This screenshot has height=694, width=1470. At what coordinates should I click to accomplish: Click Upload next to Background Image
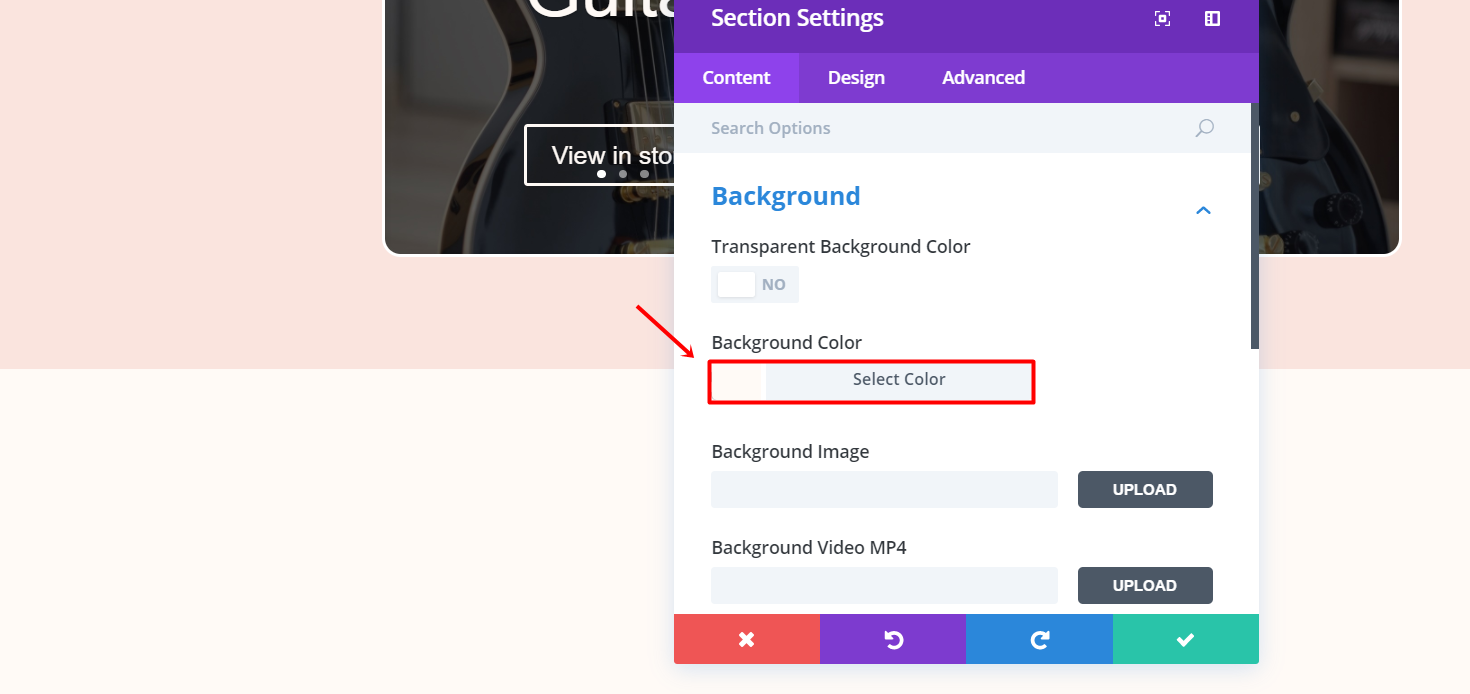[x=1145, y=490]
